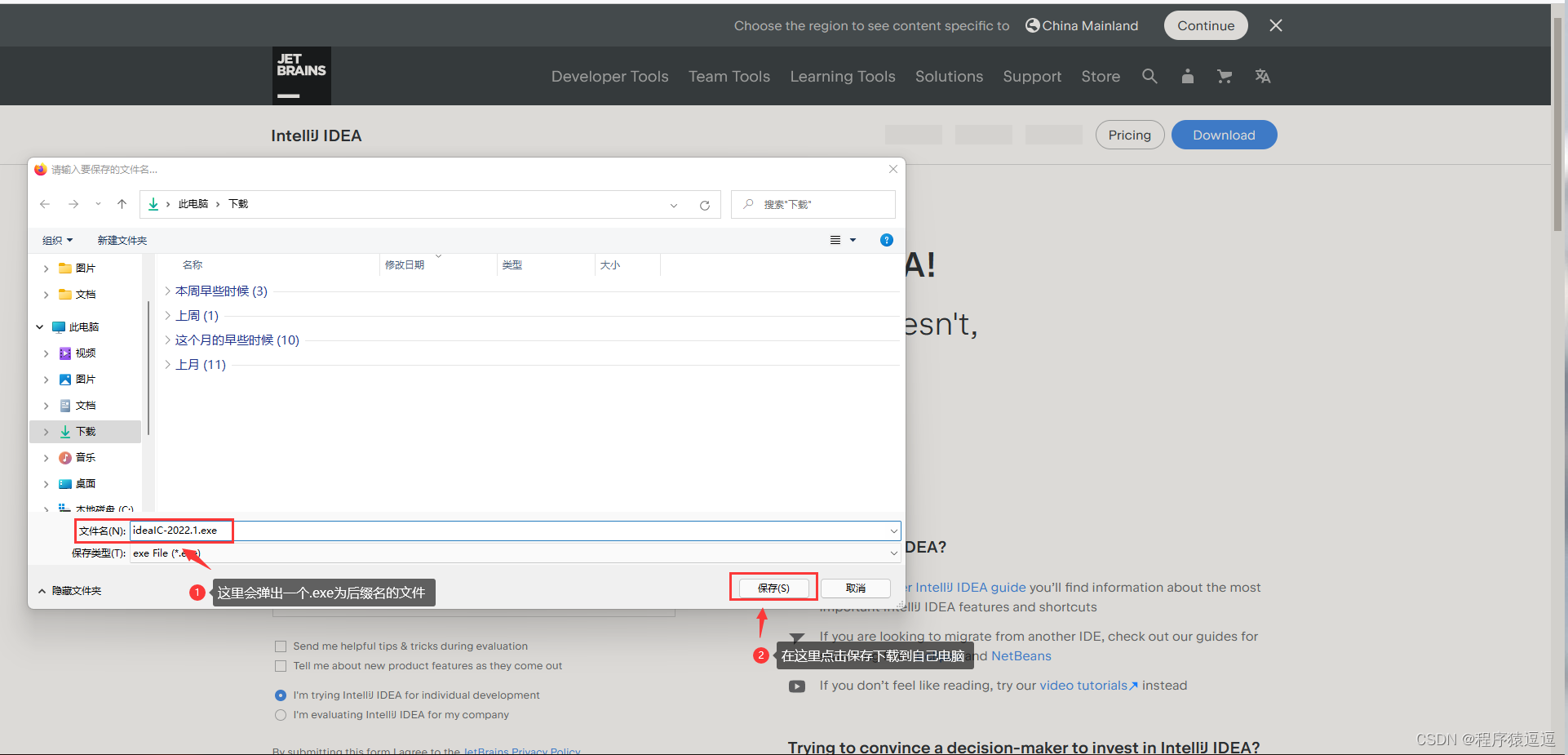
Task: Click the Firefox icon in dialog title
Action: pos(40,169)
